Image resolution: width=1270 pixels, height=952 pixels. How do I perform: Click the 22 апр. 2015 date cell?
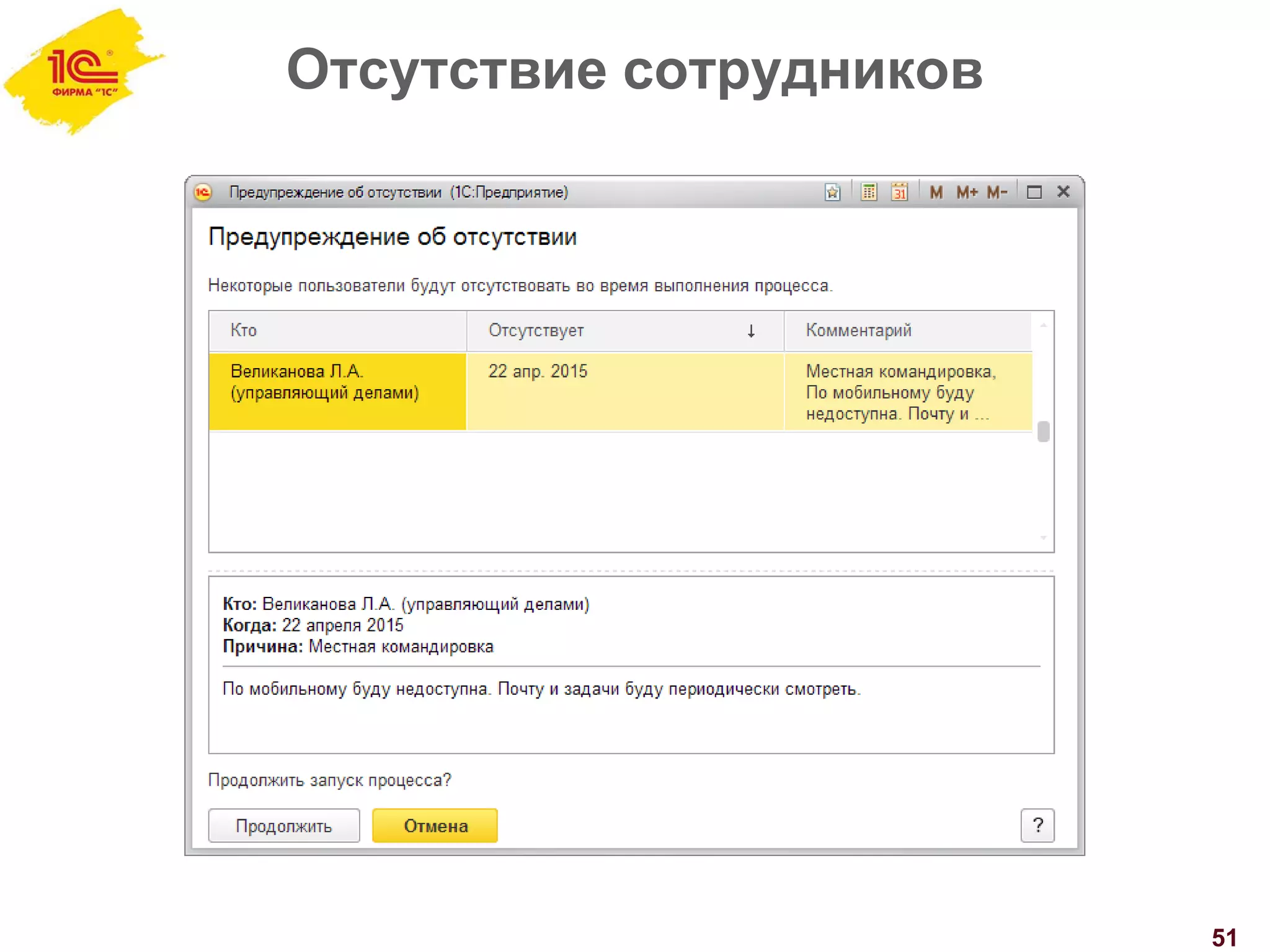click(x=625, y=392)
